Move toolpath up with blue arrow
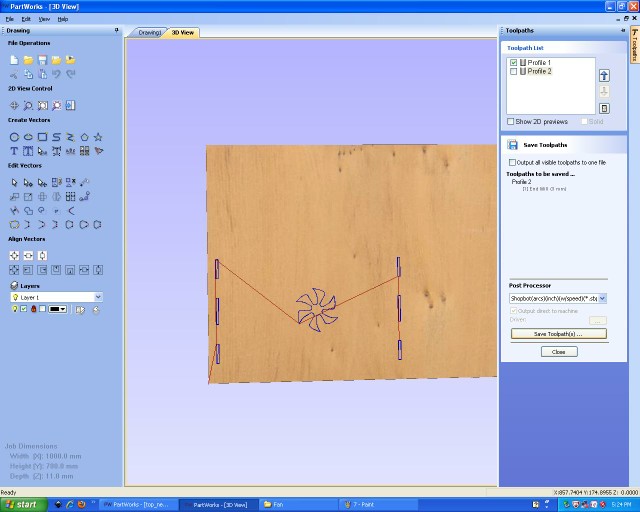Viewport: 640px width, 512px height. (x=604, y=76)
